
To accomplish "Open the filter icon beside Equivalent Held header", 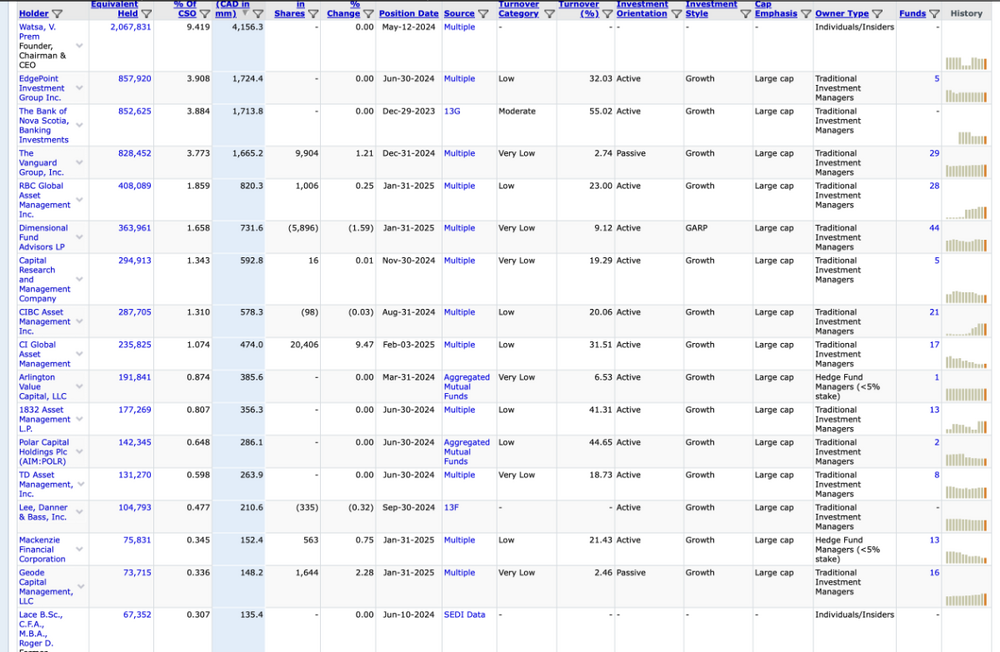I will pyautogui.click(x=146, y=13).
